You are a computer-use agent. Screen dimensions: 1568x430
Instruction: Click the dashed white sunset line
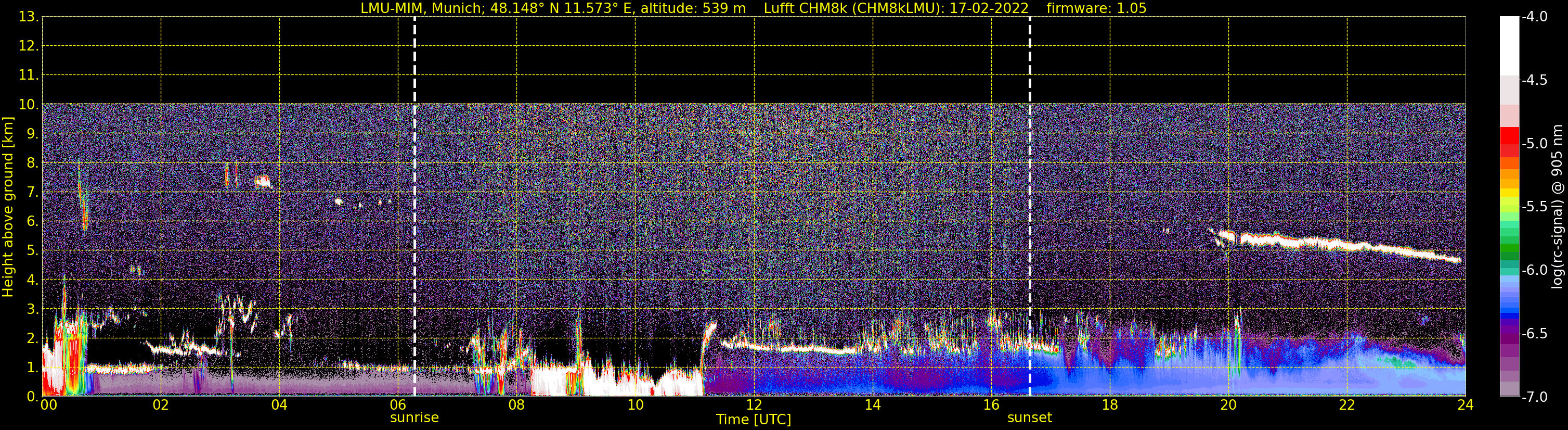[x=1030, y=207]
